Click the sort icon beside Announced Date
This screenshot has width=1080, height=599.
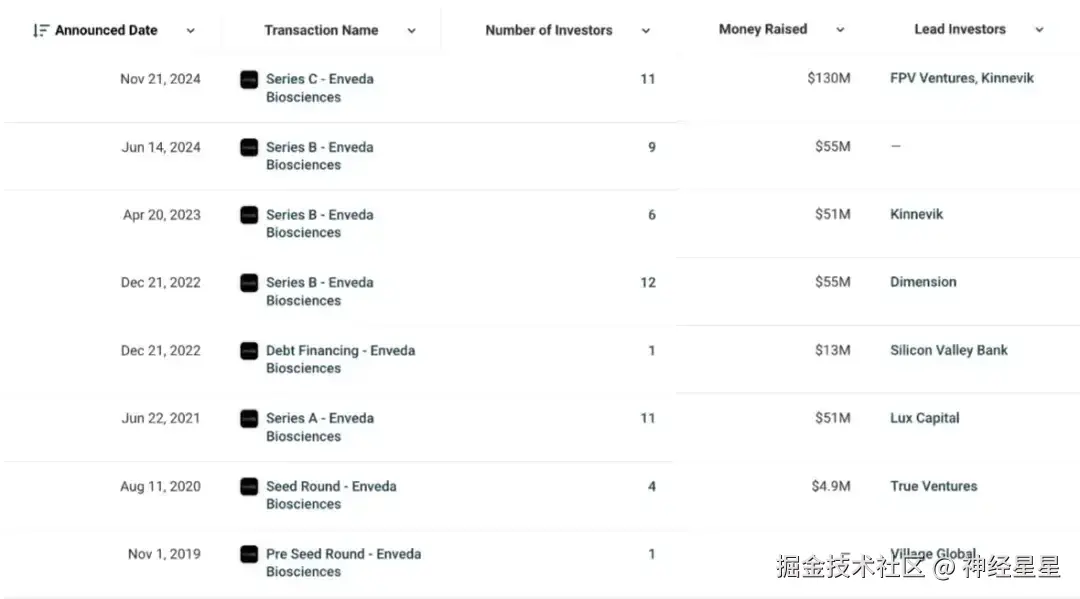pyautogui.click(x=41, y=31)
